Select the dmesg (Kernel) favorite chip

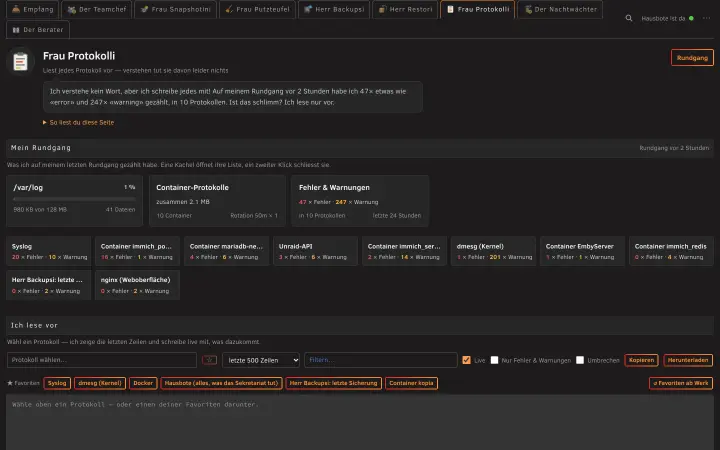point(100,383)
